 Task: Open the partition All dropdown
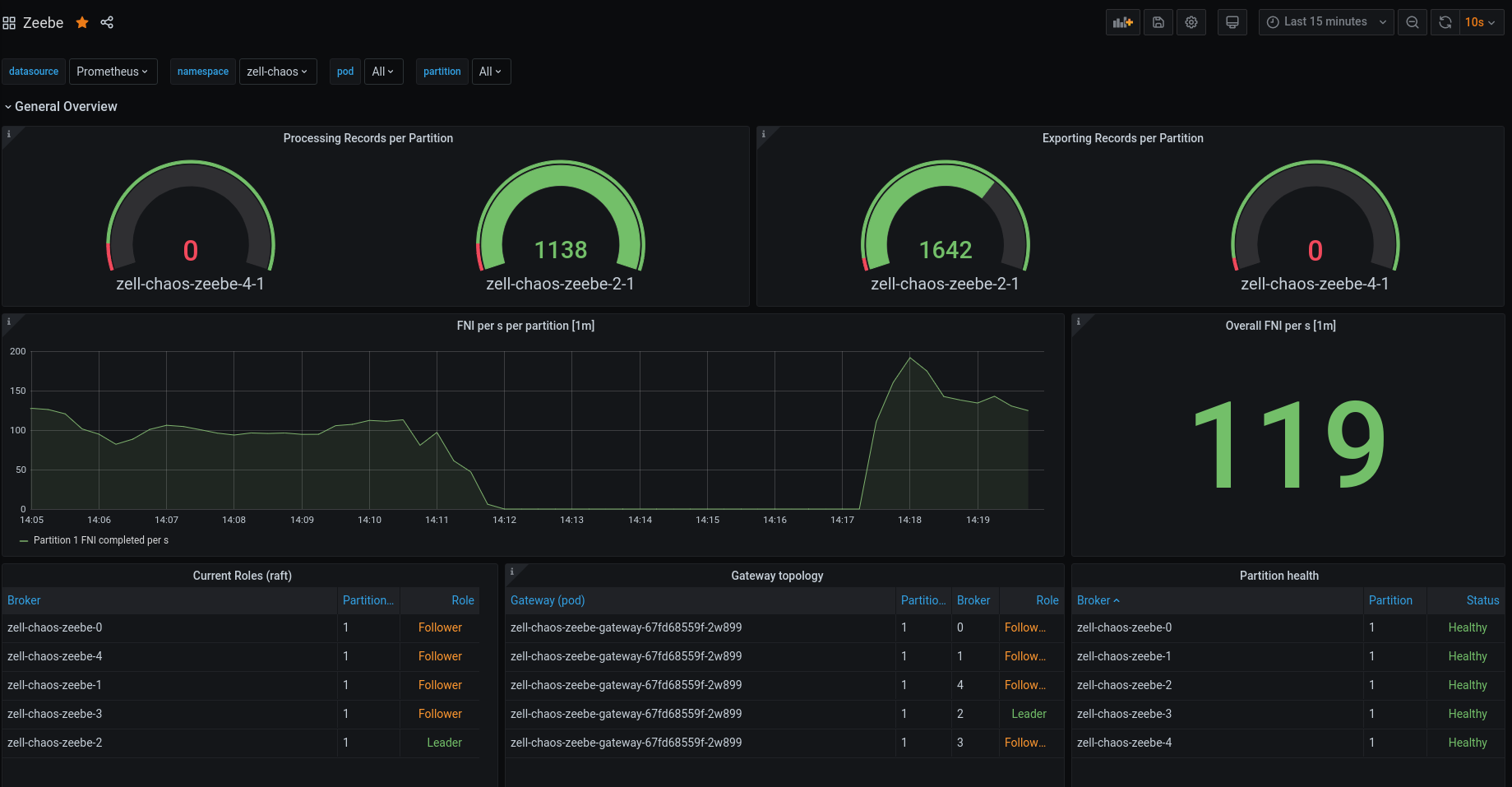491,72
